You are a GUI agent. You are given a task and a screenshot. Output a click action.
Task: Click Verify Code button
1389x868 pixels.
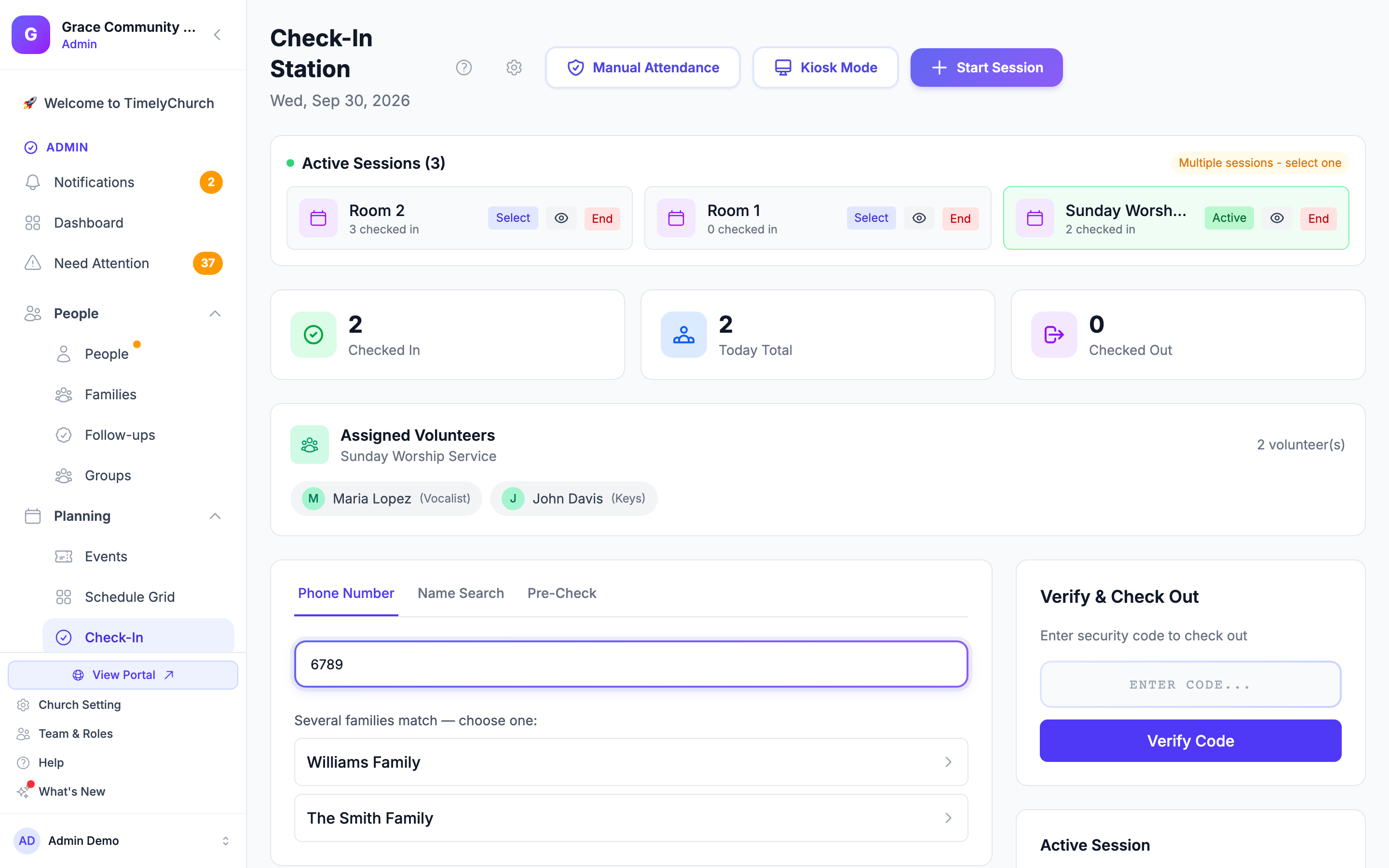[x=1190, y=741]
